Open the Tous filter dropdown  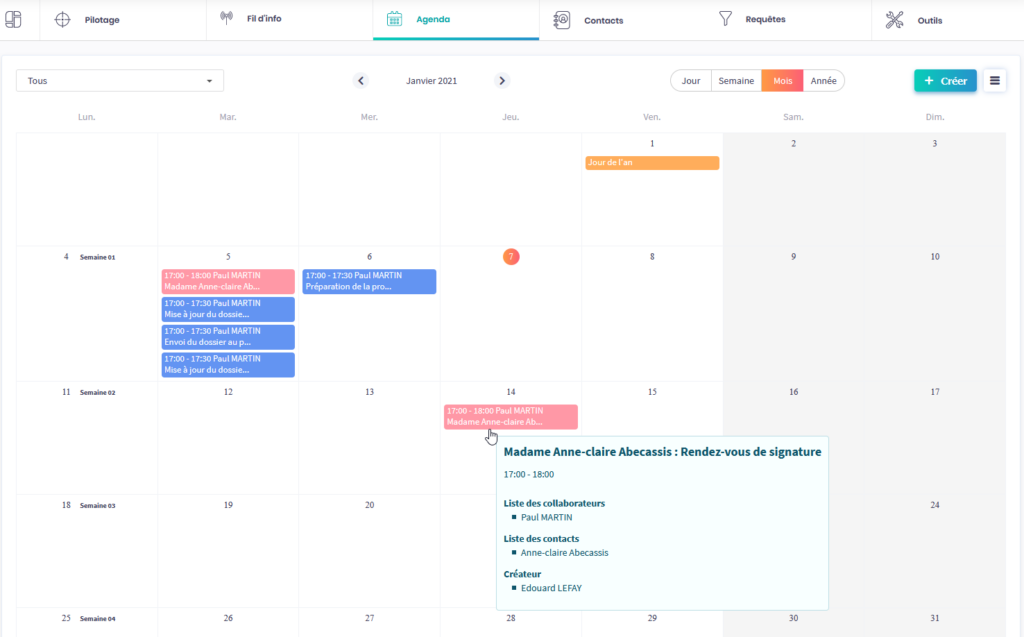pos(120,81)
